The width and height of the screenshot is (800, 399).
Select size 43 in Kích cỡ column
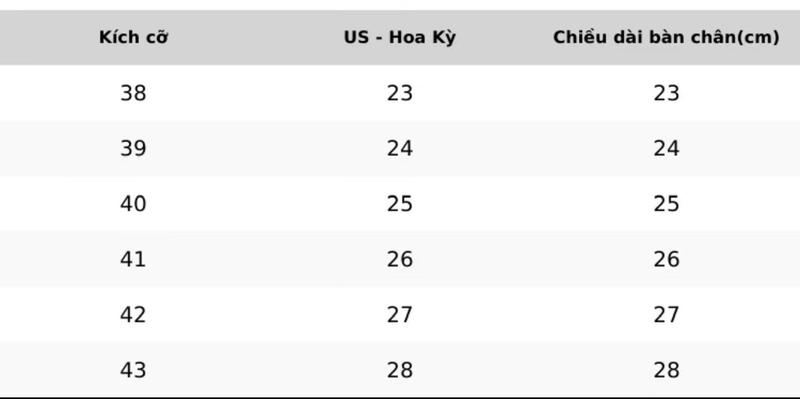(x=133, y=370)
